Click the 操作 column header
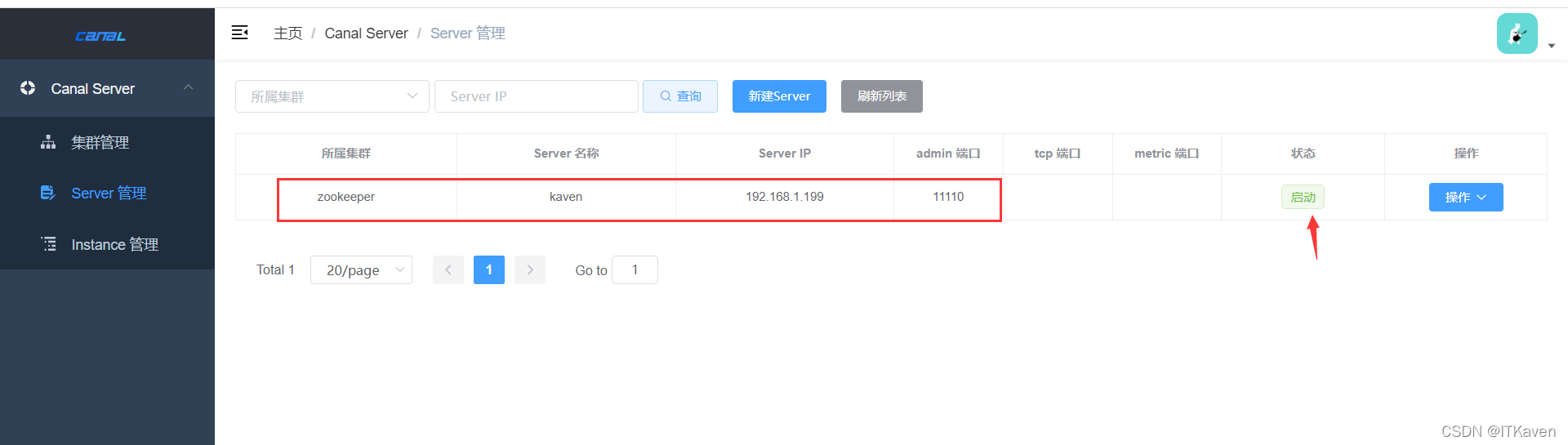Image resolution: width=1568 pixels, height=445 pixels. tap(1466, 154)
